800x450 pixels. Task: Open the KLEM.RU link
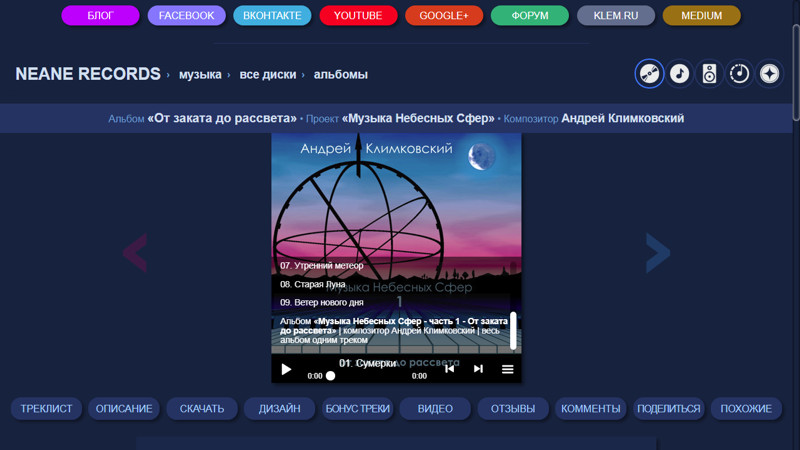coord(616,15)
